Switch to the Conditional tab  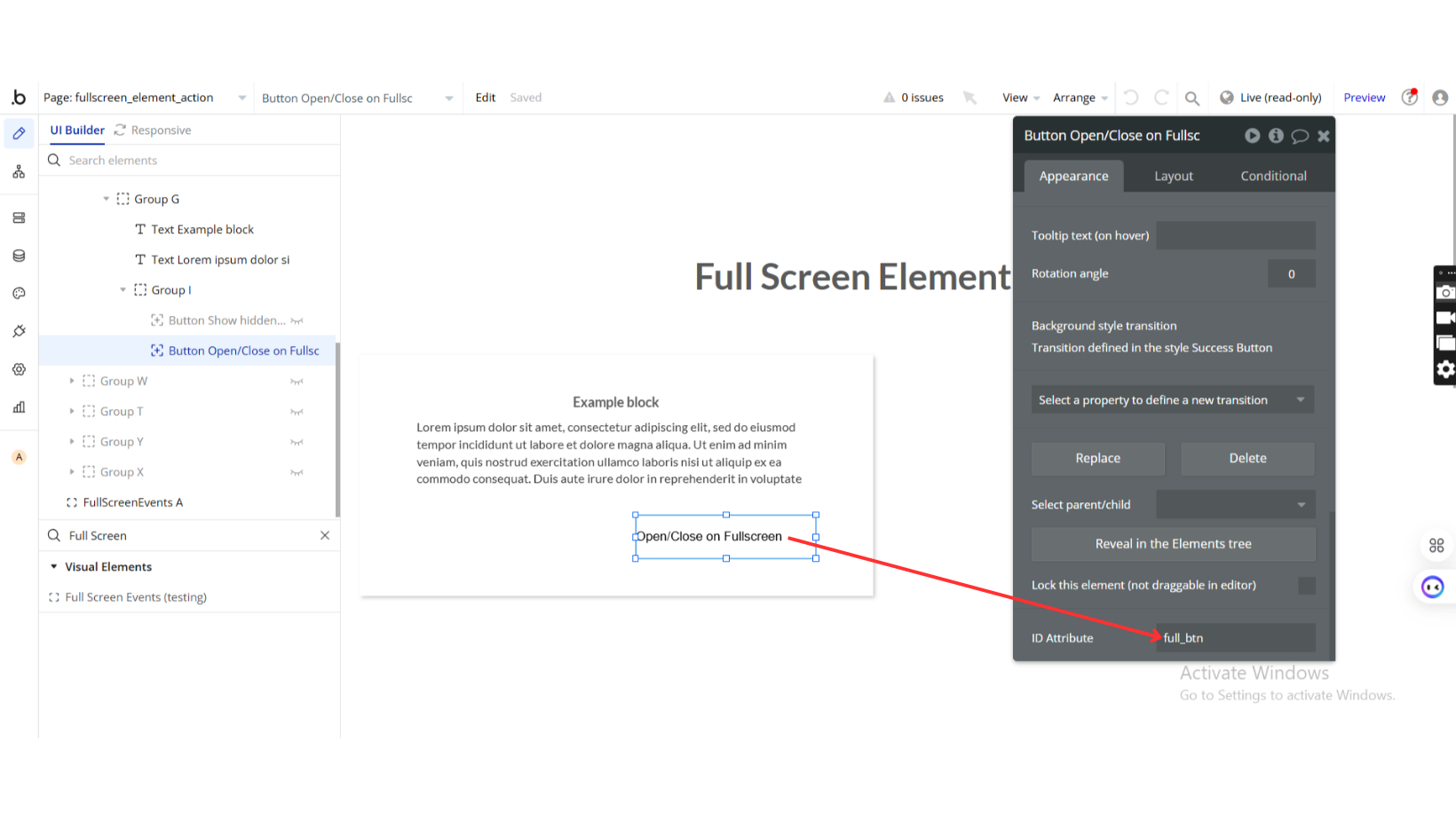1273,176
